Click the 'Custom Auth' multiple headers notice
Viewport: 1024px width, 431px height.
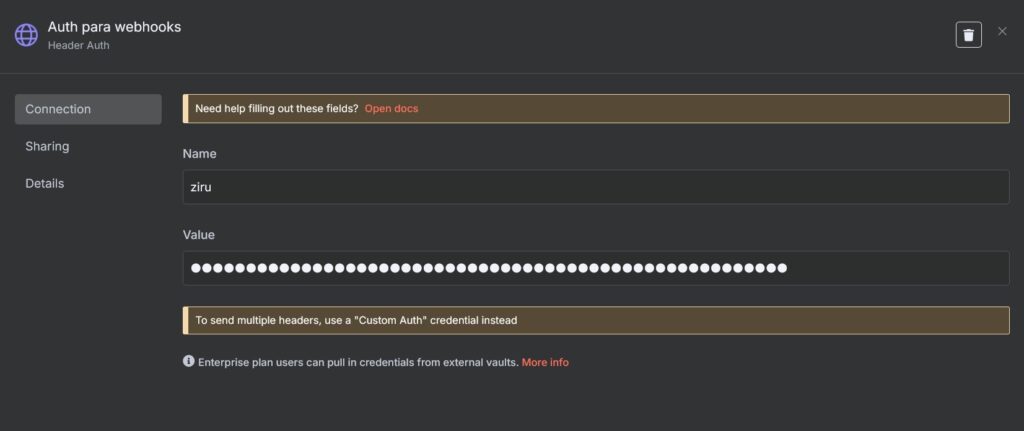tap(596, 321)
